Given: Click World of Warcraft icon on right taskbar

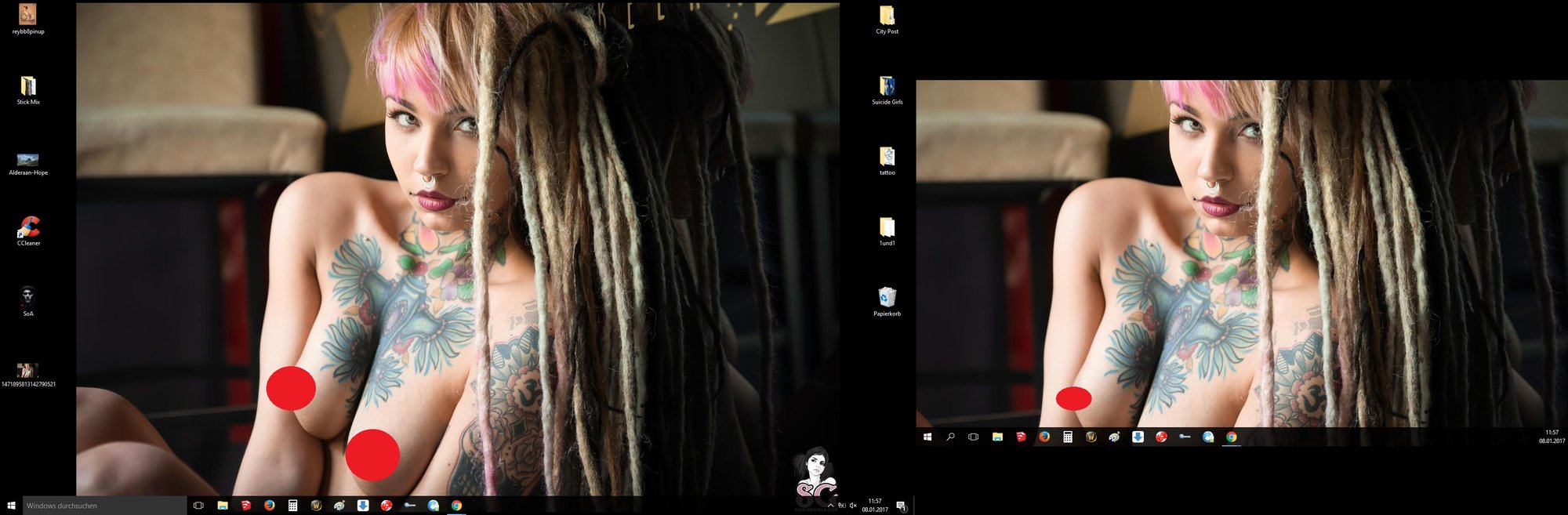Looking at the screenshot, I should [1091, 437].
